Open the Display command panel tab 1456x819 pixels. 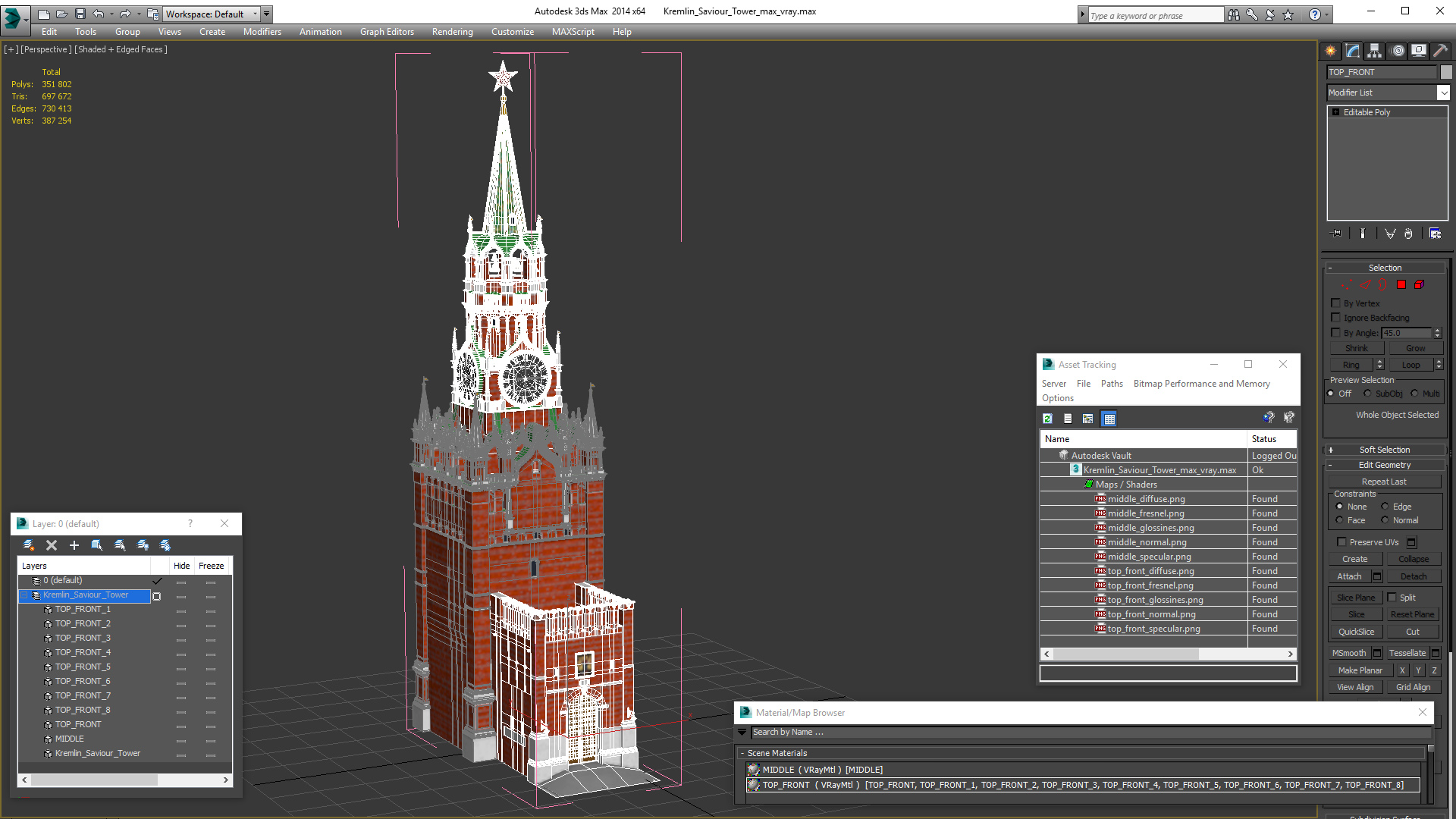(1419, 51)
